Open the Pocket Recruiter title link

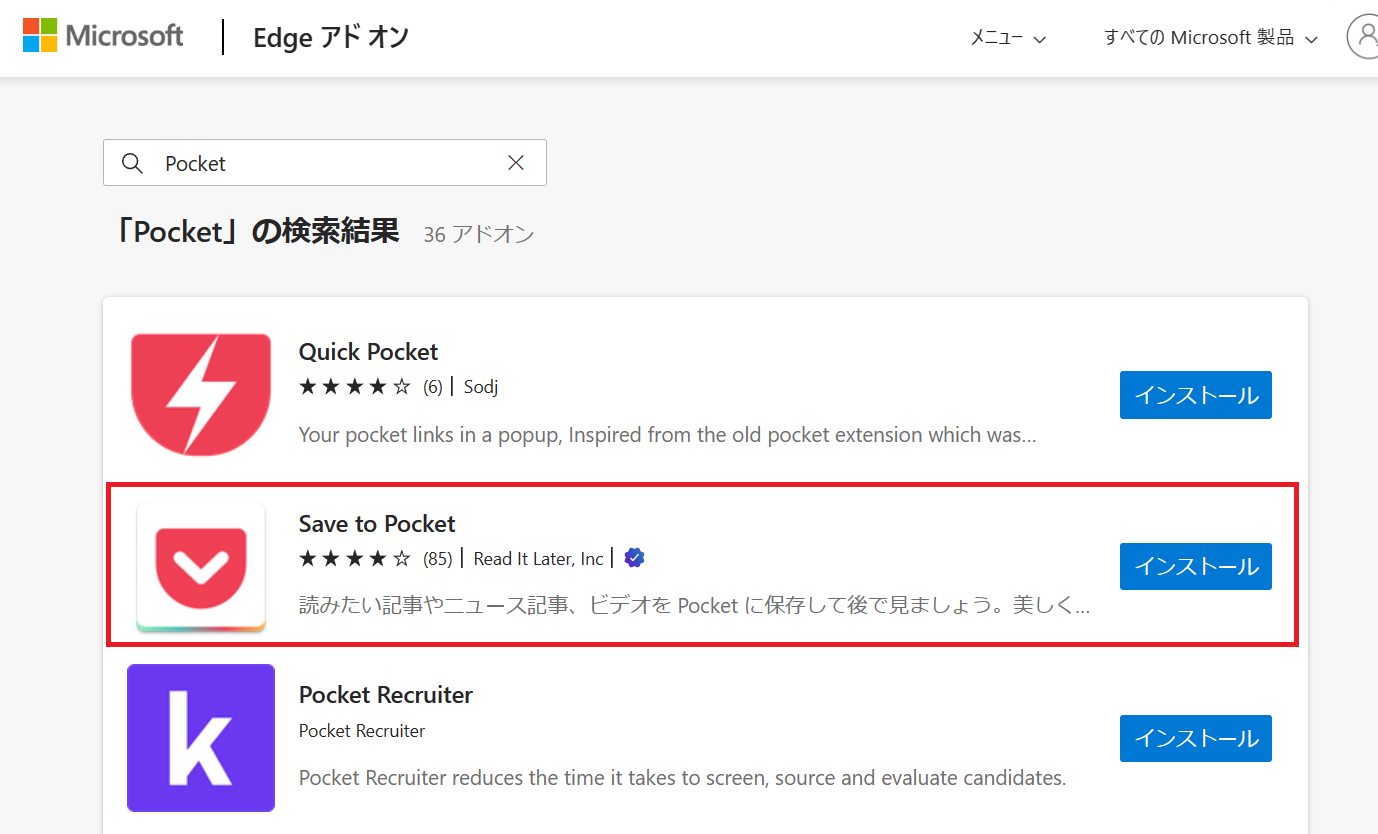tap(385, 695)
